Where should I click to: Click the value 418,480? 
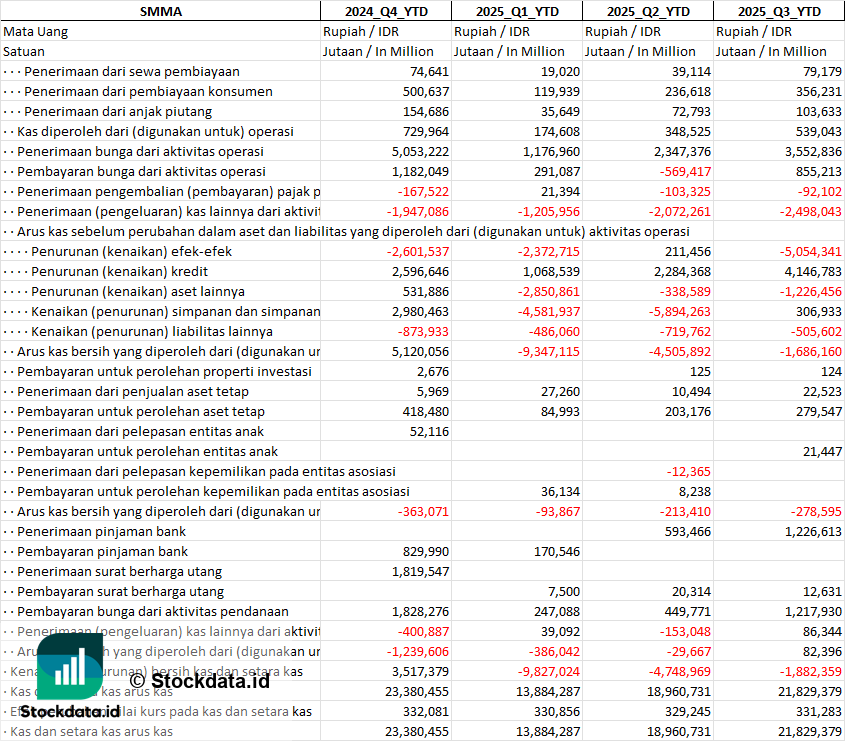coord(426,411)
